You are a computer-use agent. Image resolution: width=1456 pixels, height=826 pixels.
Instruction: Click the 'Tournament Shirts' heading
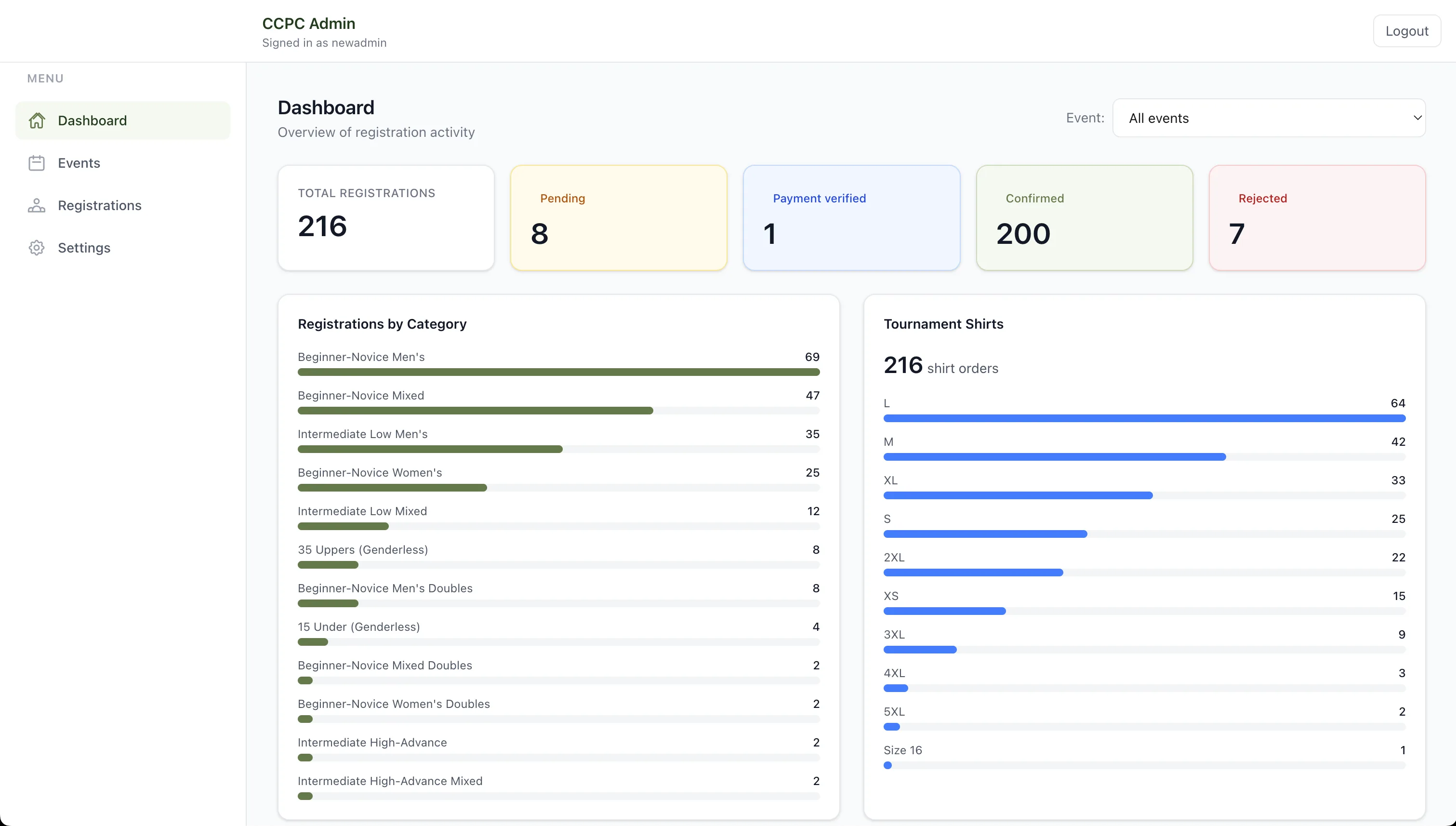pos(943,324)
